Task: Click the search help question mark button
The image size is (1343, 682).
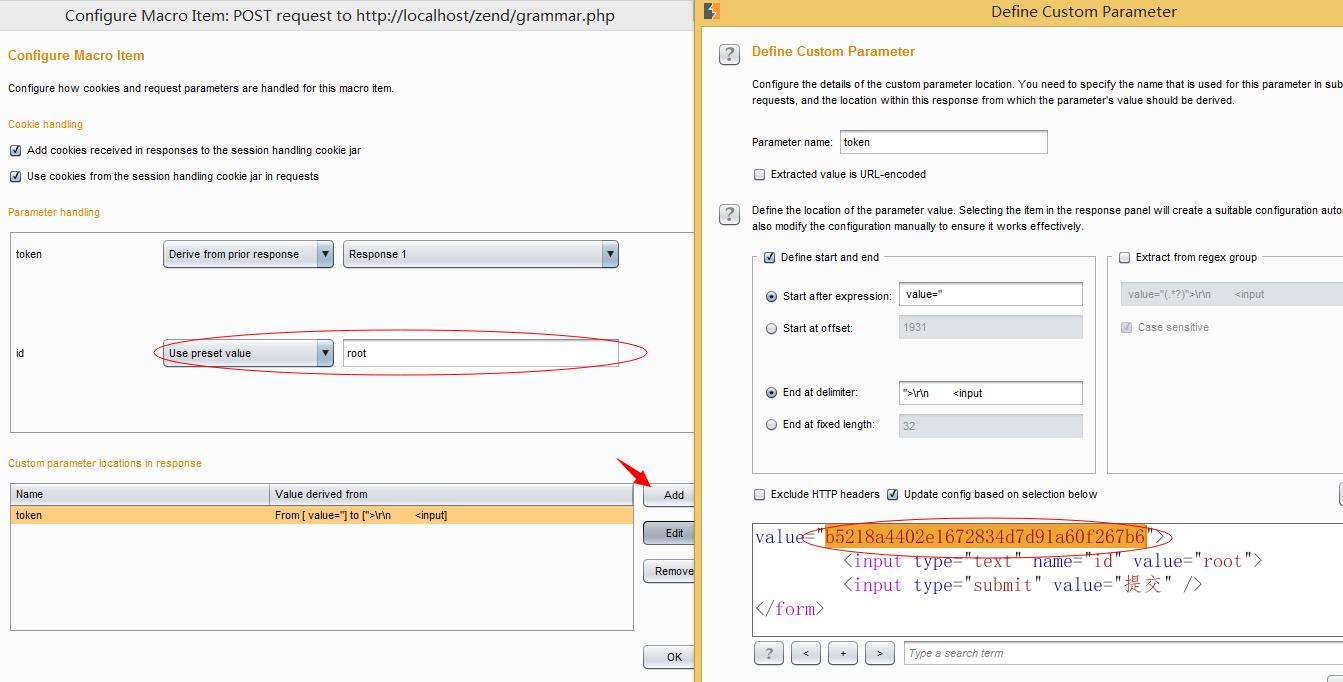Action: [768, 653]
